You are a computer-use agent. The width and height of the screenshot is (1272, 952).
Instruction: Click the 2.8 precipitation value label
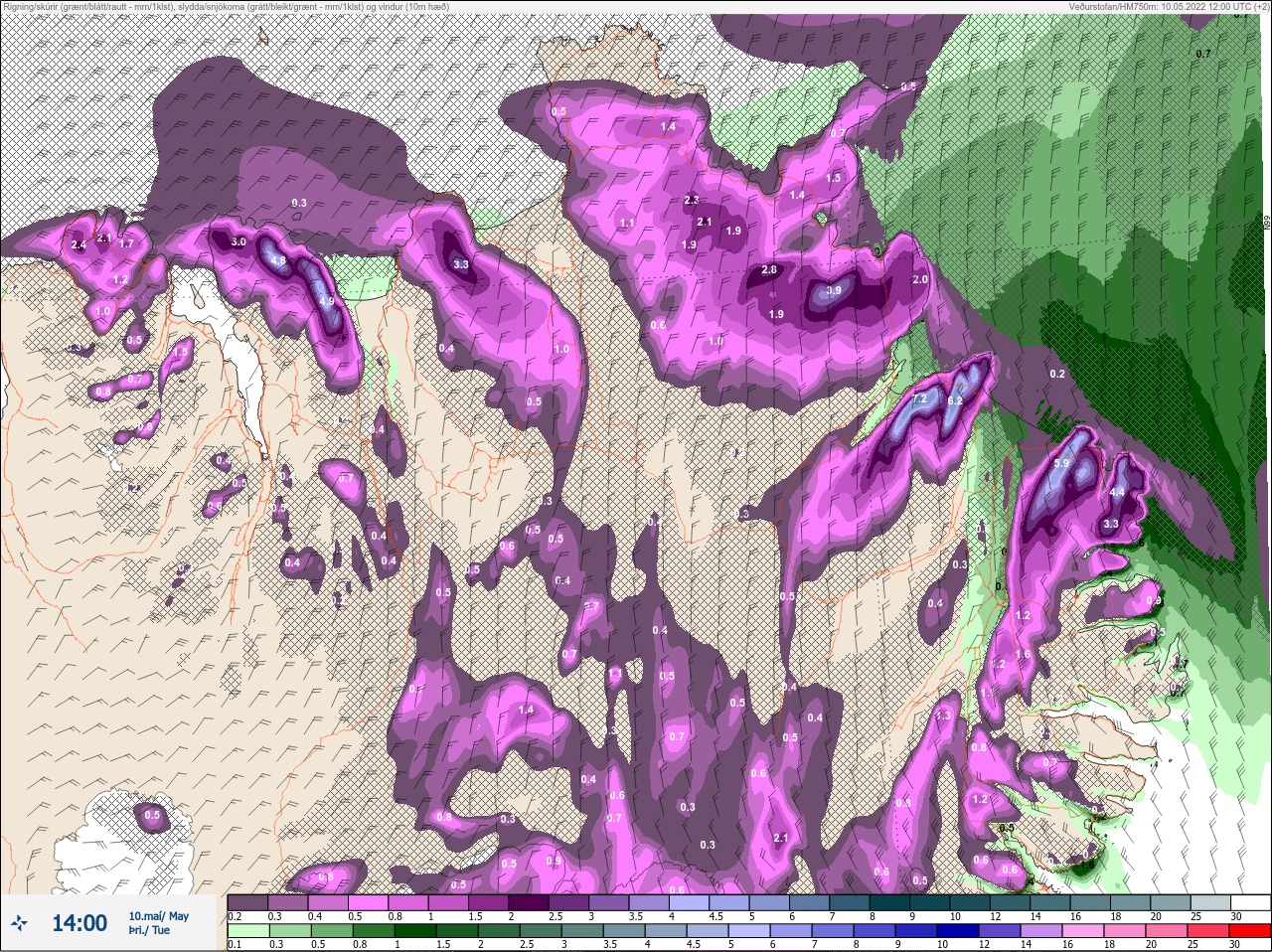(x=769, y=269)
